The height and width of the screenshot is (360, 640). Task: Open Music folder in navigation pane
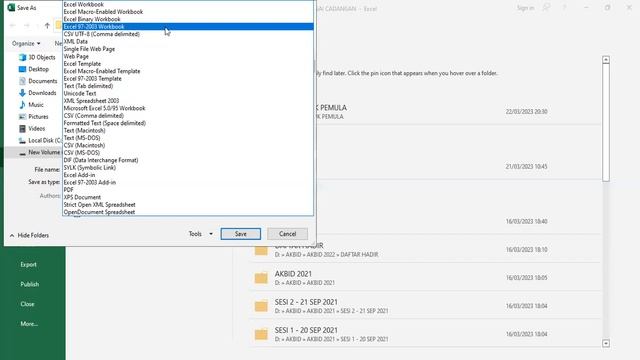click(31, 105)
